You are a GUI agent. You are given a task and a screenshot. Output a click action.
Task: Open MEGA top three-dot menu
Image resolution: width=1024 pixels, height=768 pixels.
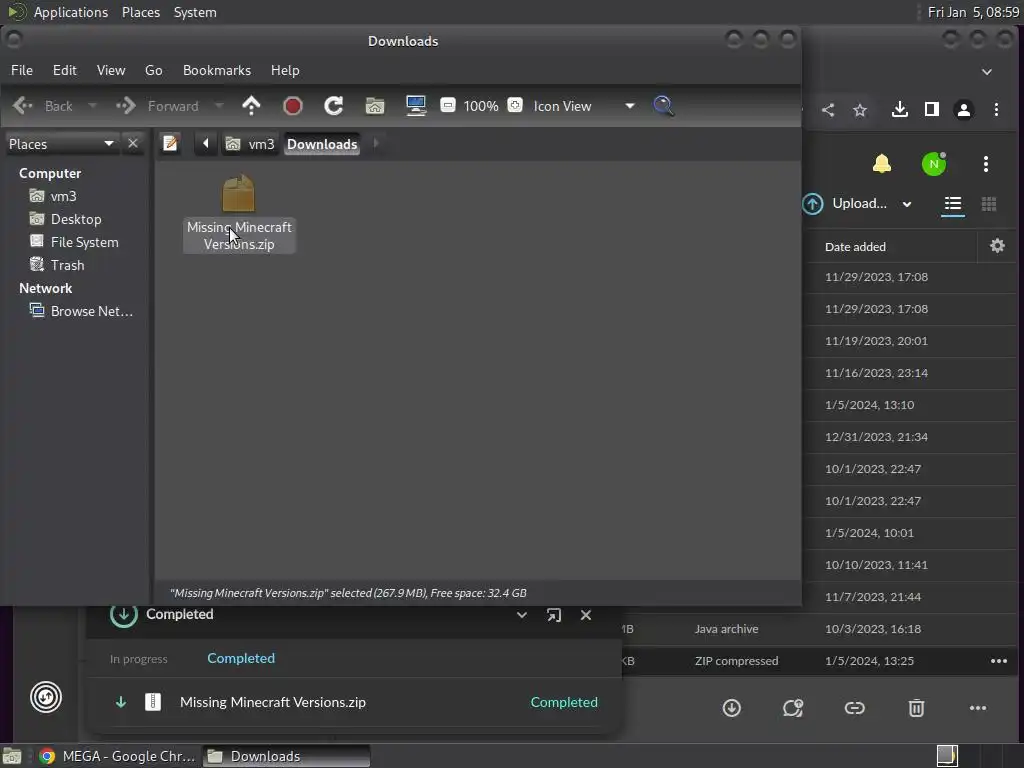tap(985, 163)
